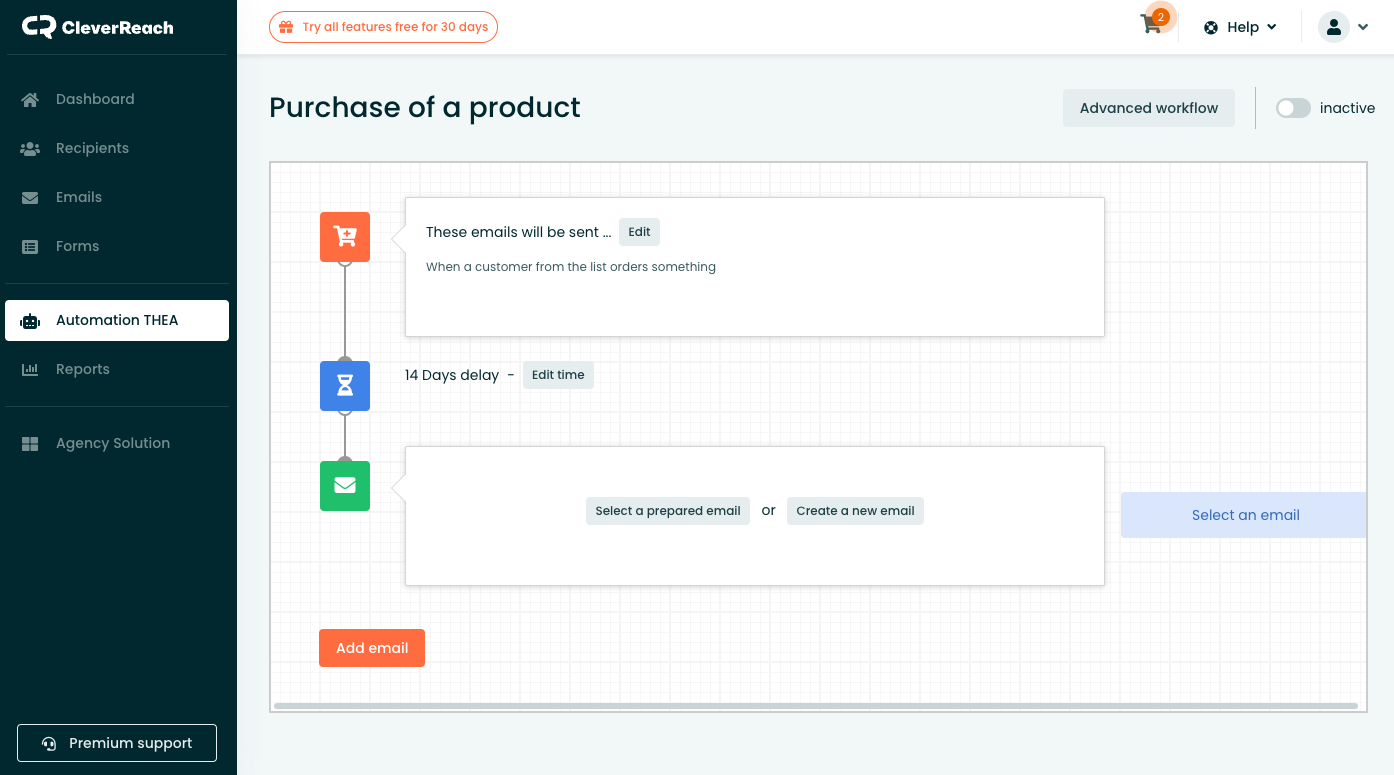Screen dimensions: 1394x775
Task: Expand the account dropdown chevron
Action: coord(1363,27)
